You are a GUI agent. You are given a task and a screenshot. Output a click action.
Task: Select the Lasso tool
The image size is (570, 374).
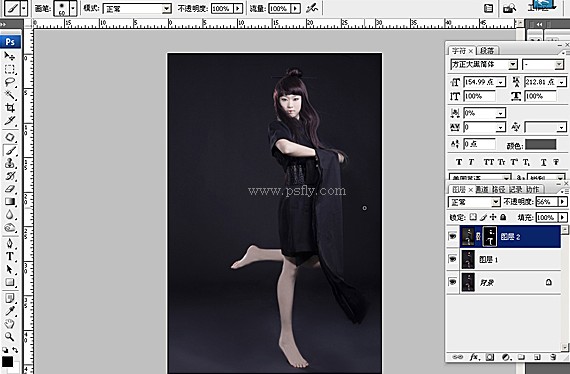(10, 83)
